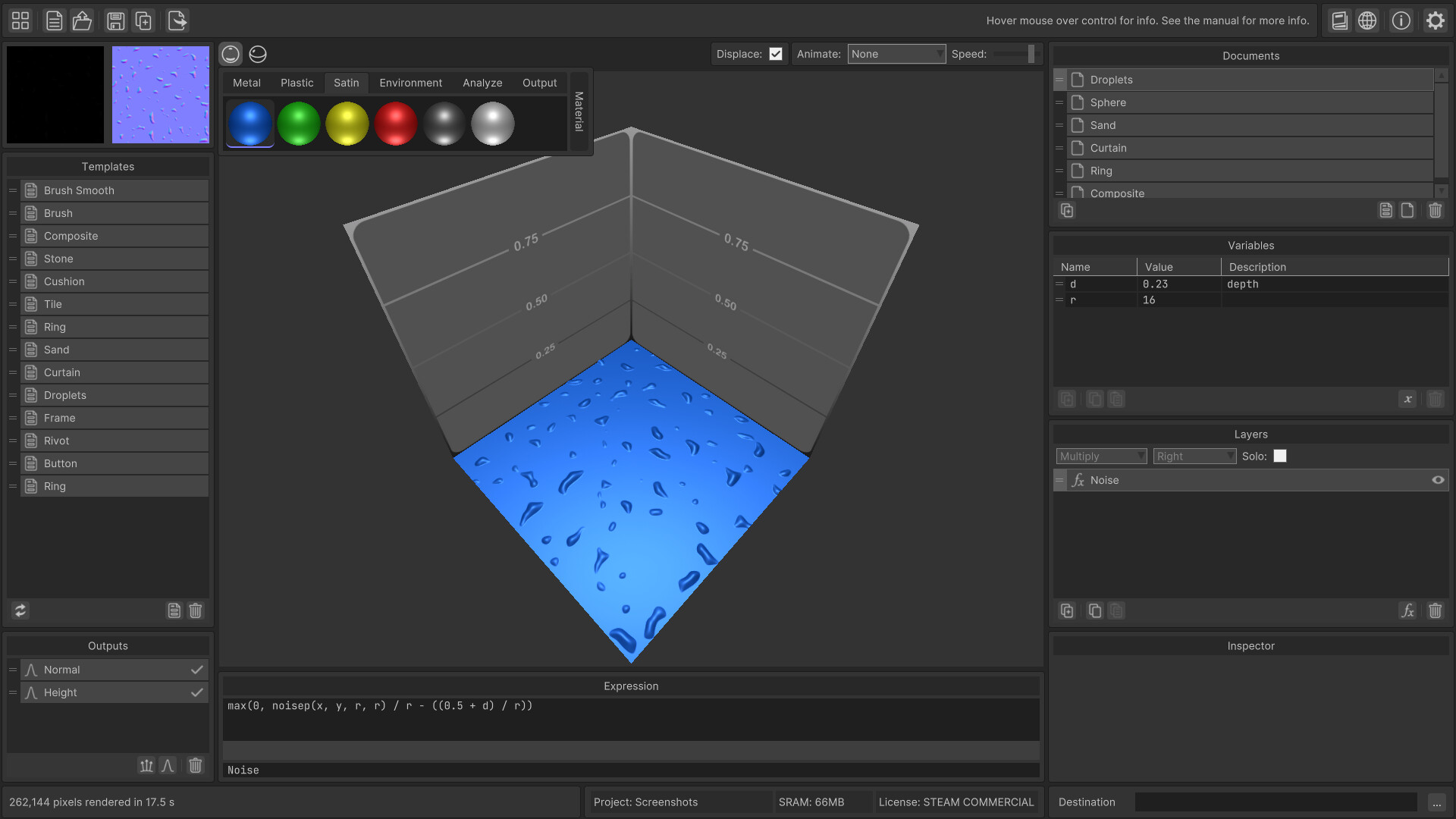Toggle the Displace checkbox
Viewport: 1456px width, 819px height.
(x=776, y=54)
